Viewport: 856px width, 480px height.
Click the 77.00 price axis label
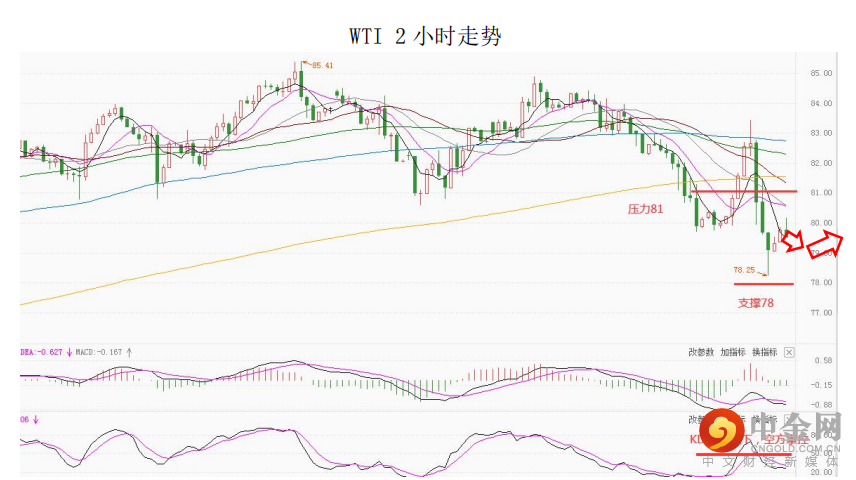822,313
